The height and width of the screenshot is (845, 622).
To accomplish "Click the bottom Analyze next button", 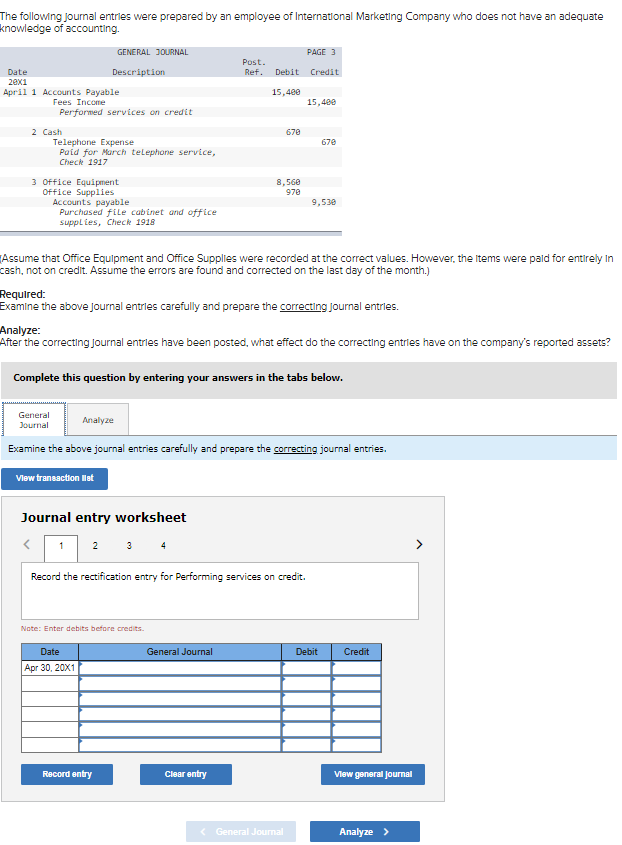I will [x=365, y=832].
